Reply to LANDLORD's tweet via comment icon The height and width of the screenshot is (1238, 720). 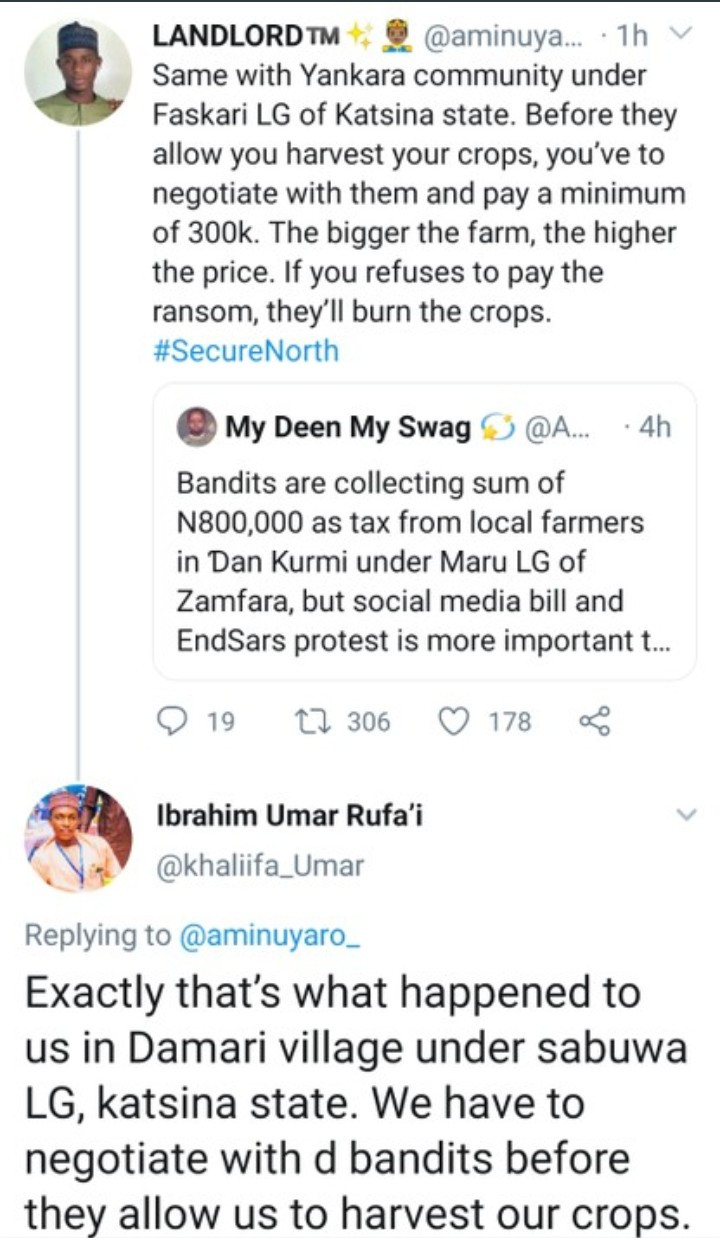click(x=174, y=721)
